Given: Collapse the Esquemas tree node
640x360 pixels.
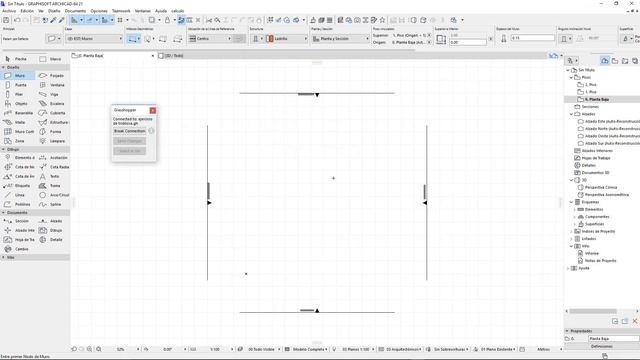Looking at the screenshot, I should click(571, 202).
